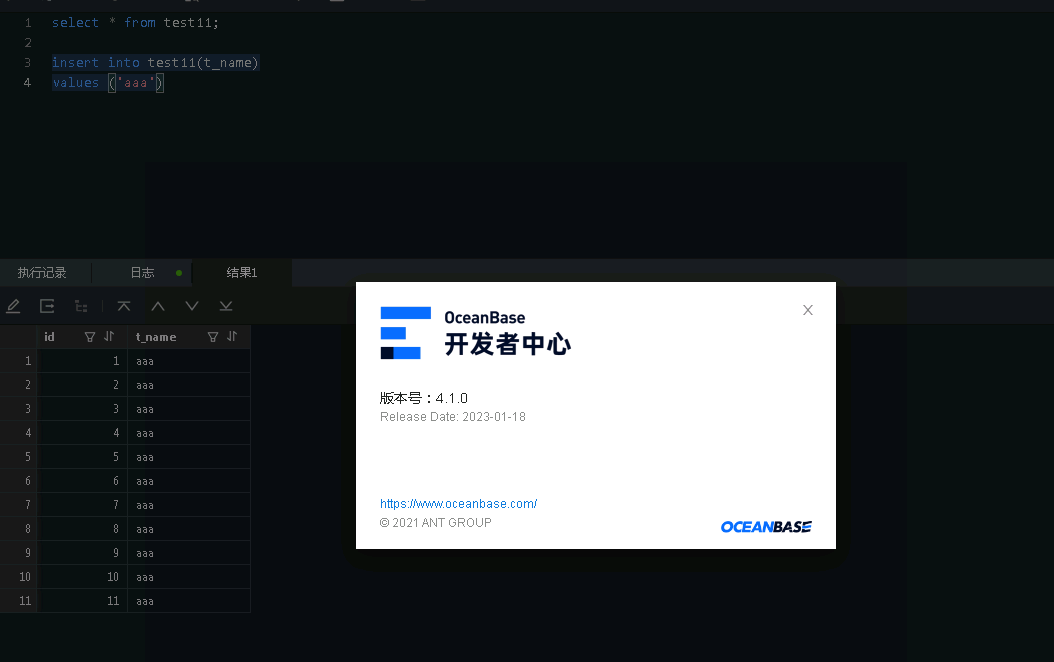
Task: Select t_name cell in row 11
Action: 189,601
